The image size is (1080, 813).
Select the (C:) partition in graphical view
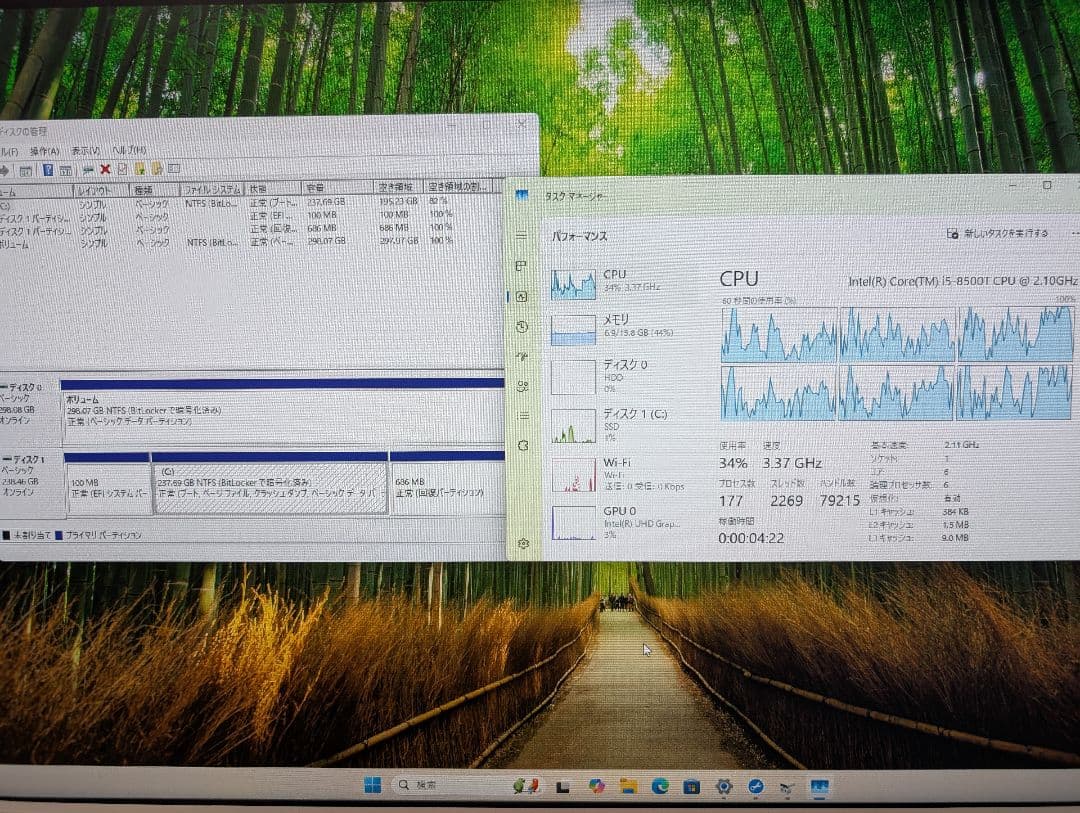270,487
